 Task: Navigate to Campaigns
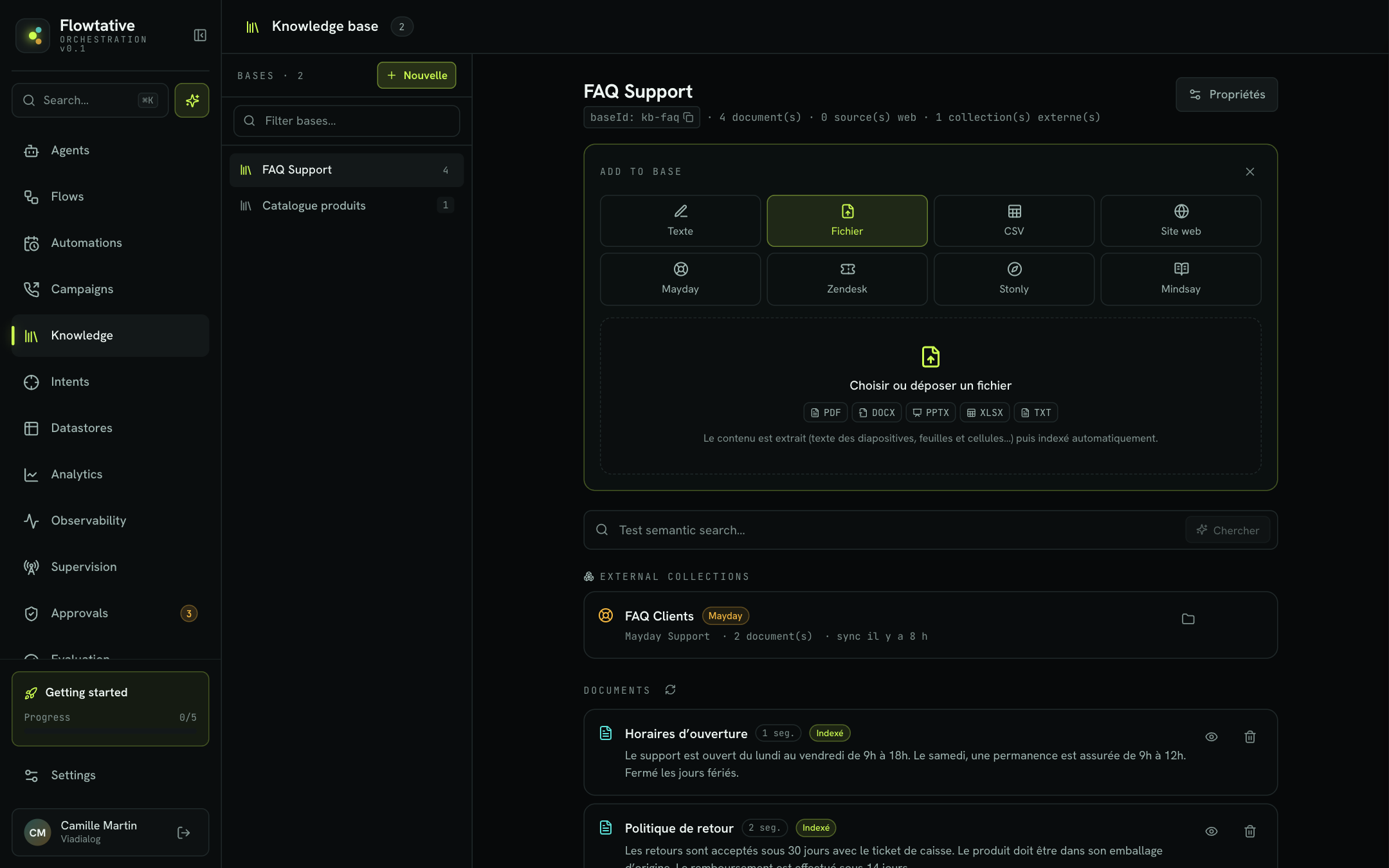[110, 289]
